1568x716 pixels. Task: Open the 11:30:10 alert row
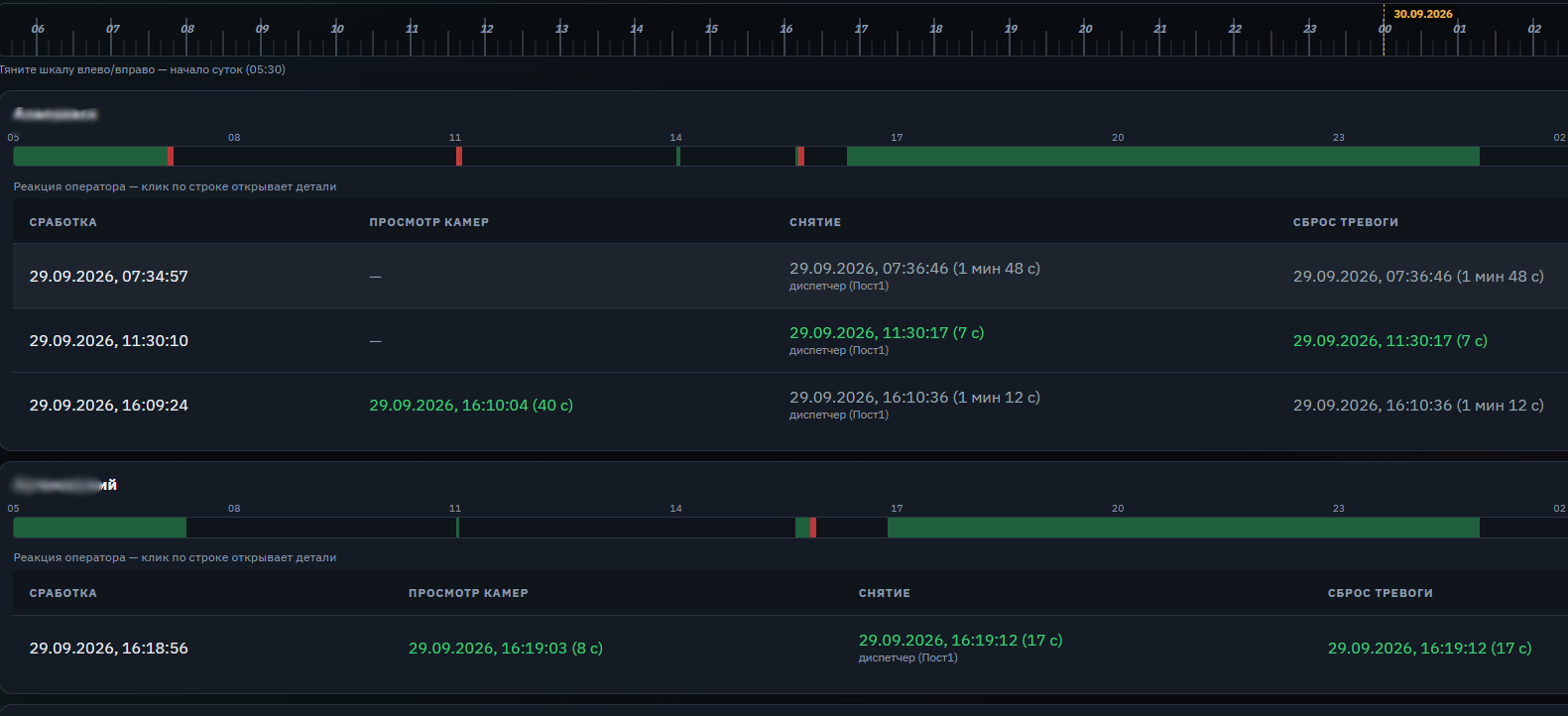790,340
